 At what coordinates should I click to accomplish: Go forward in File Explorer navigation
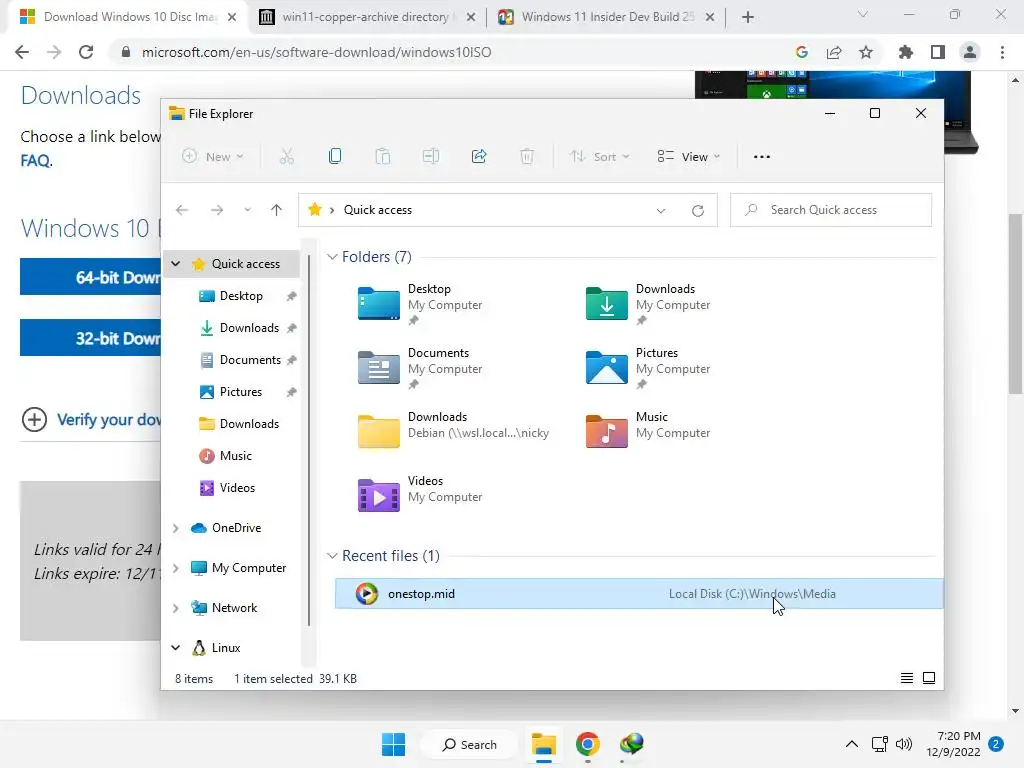coord(217,210)
